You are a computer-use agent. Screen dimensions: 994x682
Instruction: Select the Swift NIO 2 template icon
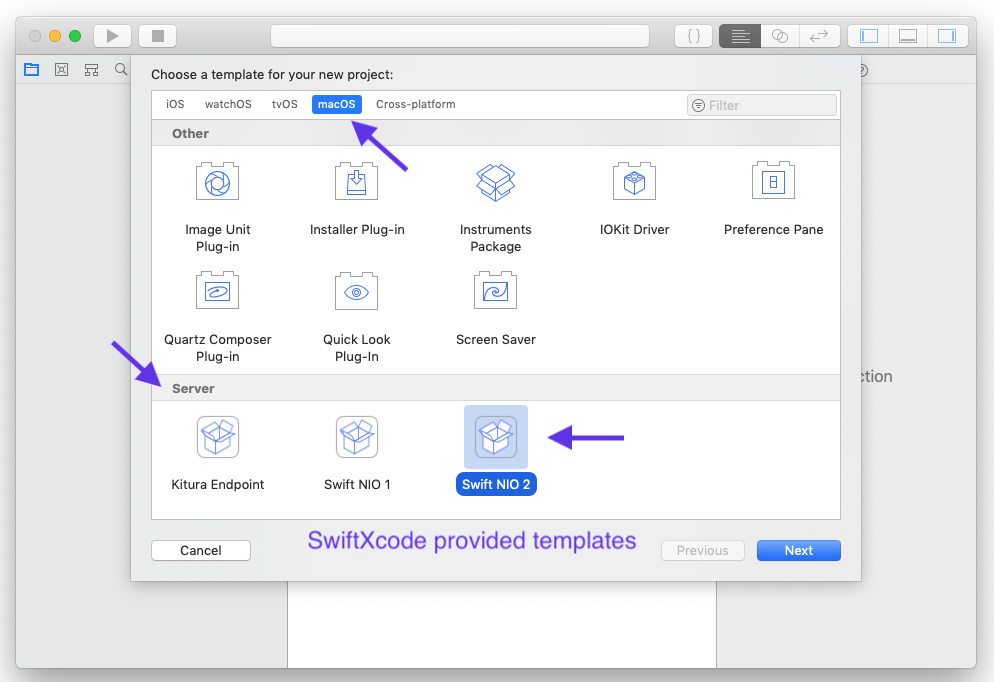[496, 437]
